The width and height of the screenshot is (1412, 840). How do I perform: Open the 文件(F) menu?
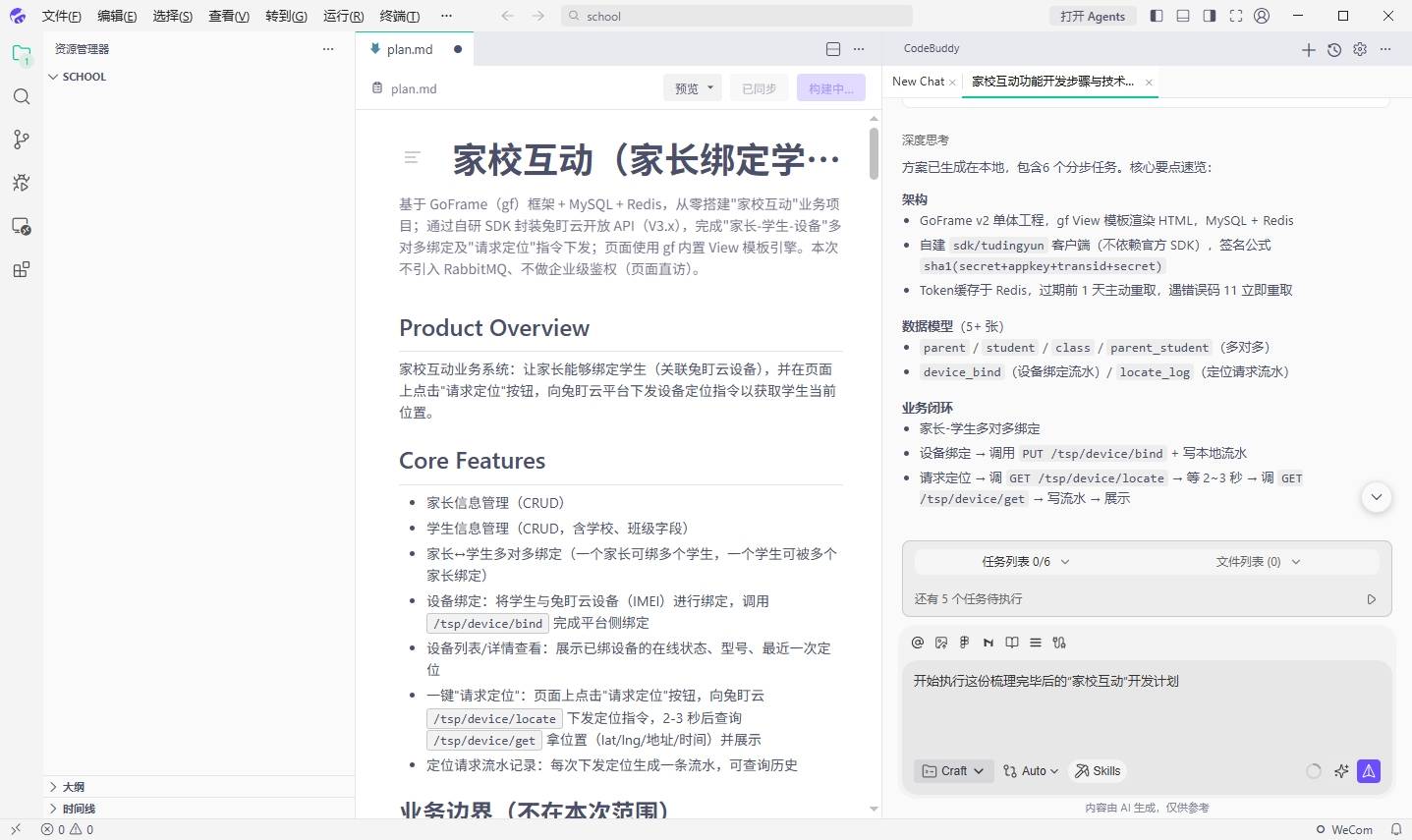pos(61,16)
